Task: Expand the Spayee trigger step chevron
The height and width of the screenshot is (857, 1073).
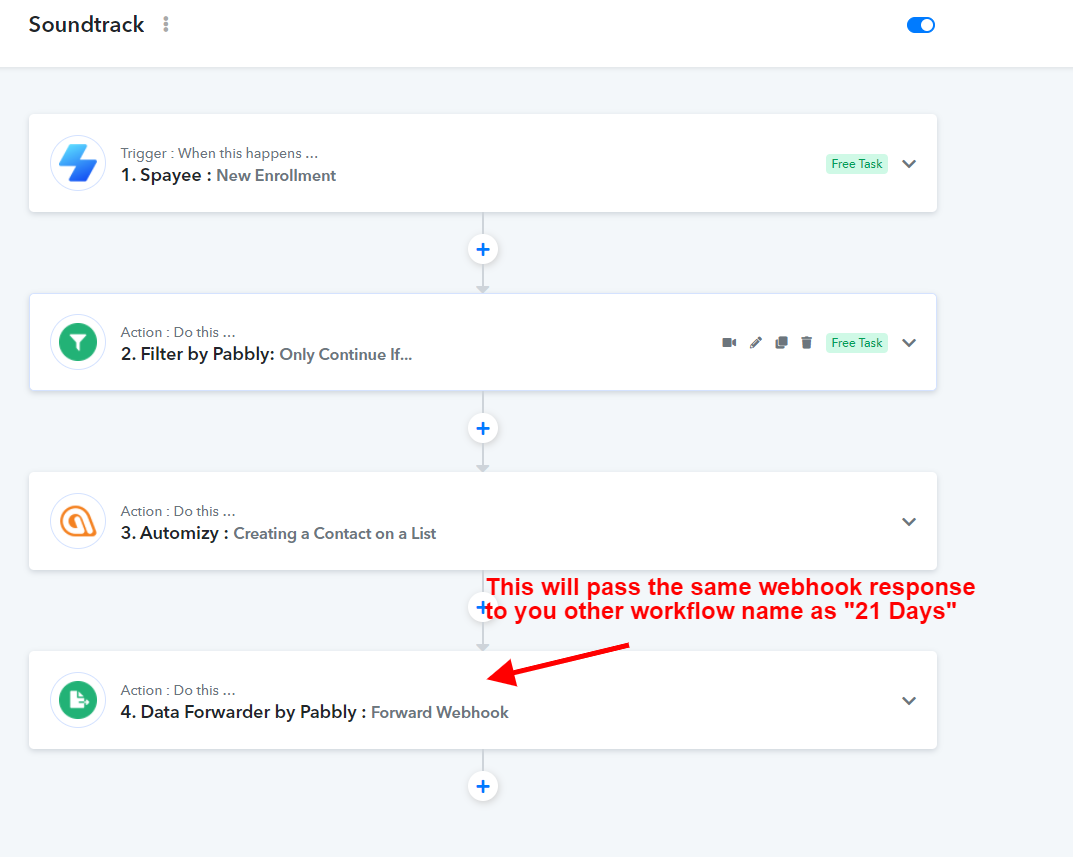Action: (x=908, y=164)
